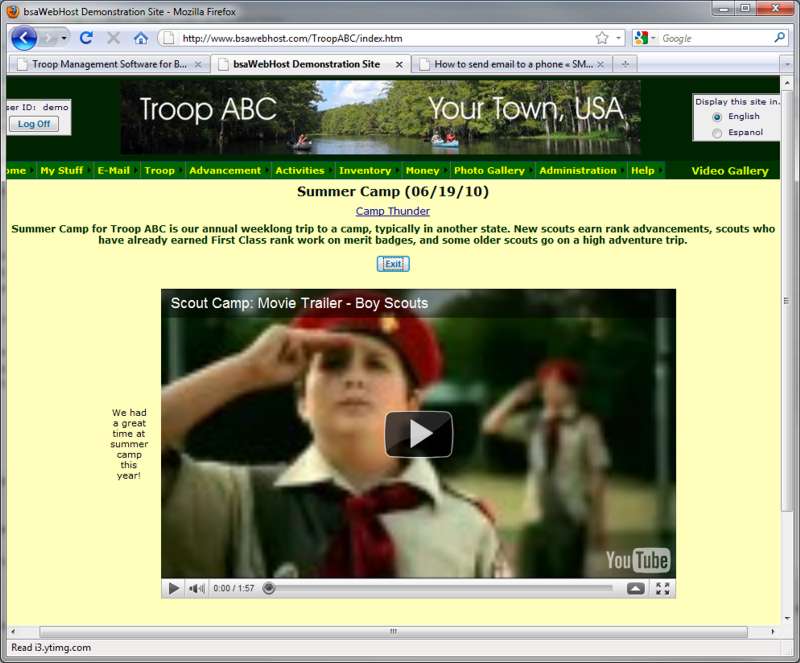Click the Exit button

pyautogui.click(x=393, y=264)
